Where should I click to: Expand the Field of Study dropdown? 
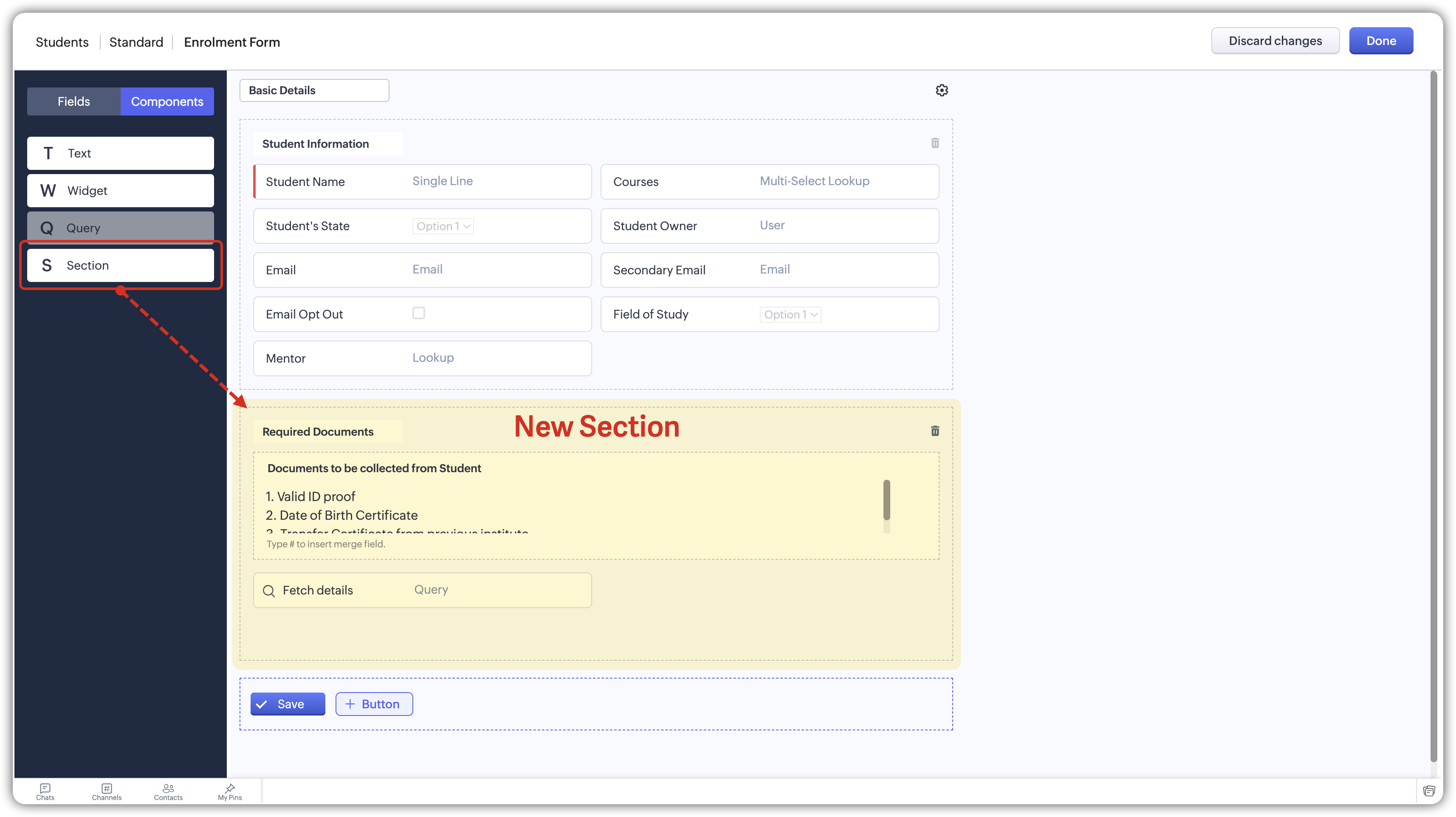pos(790,314)
